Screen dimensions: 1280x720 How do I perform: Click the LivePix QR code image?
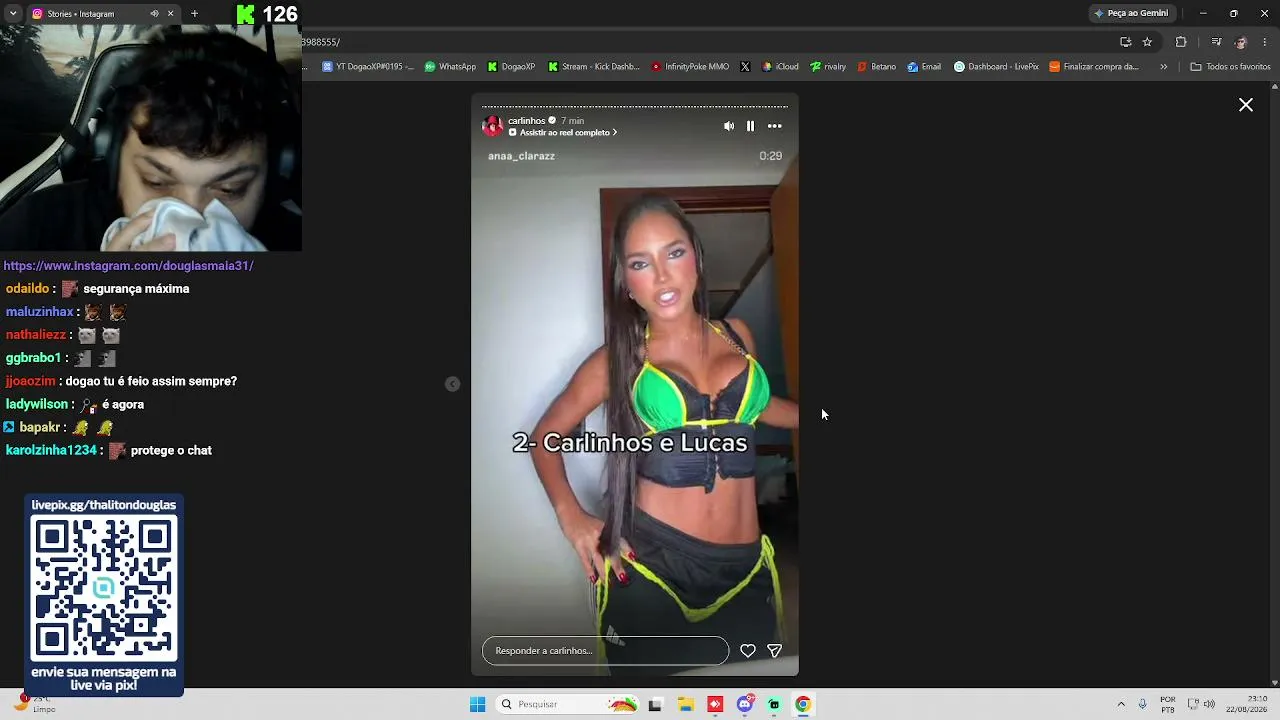click(x=104, y=587)
